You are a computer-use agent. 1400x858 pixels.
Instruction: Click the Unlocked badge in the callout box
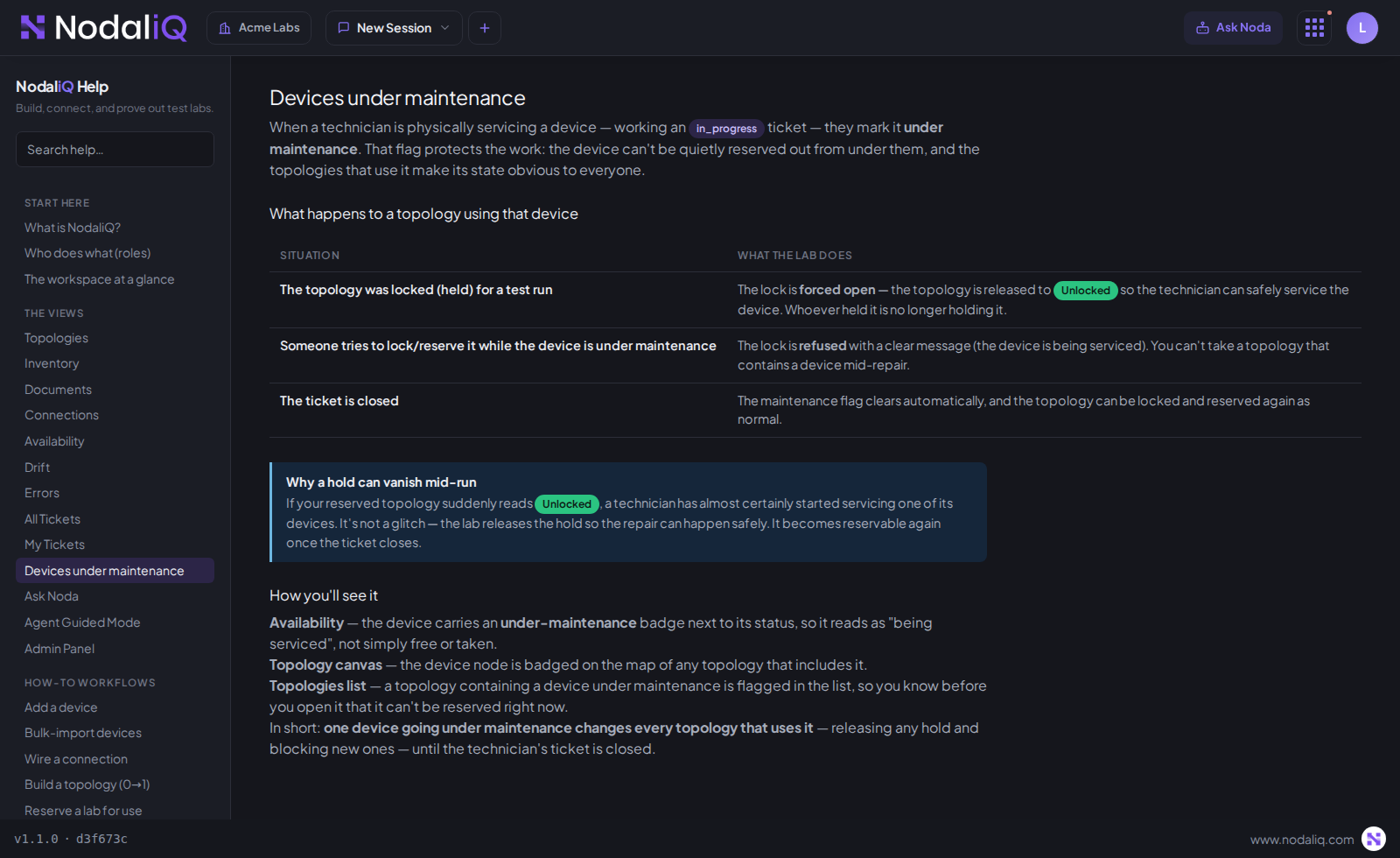pyautogui.click(x=567, y=504)
